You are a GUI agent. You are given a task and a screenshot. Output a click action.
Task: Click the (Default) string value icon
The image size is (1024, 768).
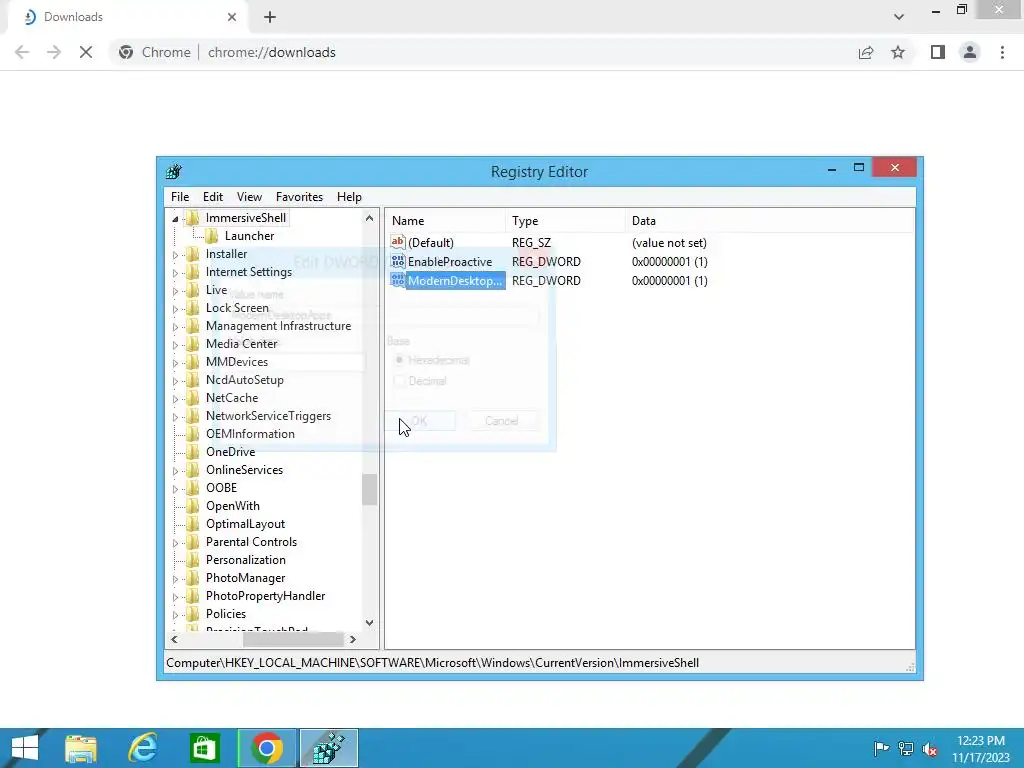pyautogui.click(x=398, y=242)
